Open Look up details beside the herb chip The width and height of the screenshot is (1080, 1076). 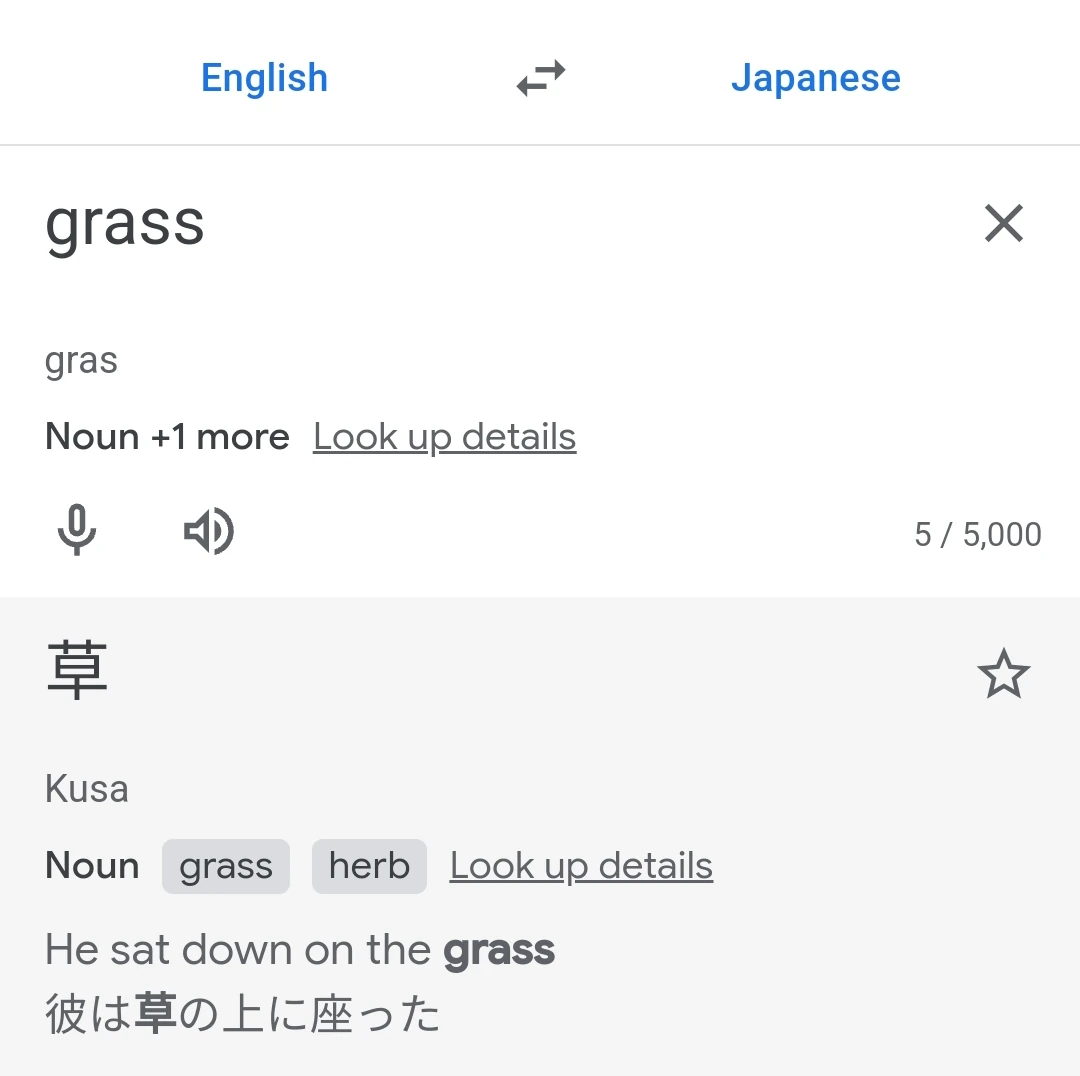click(x=581, y=866)
